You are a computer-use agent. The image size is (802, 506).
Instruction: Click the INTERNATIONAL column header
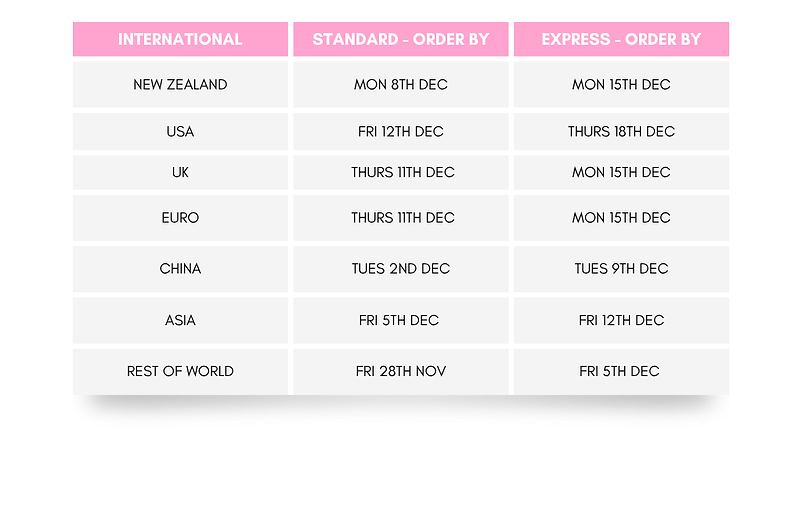180,40
